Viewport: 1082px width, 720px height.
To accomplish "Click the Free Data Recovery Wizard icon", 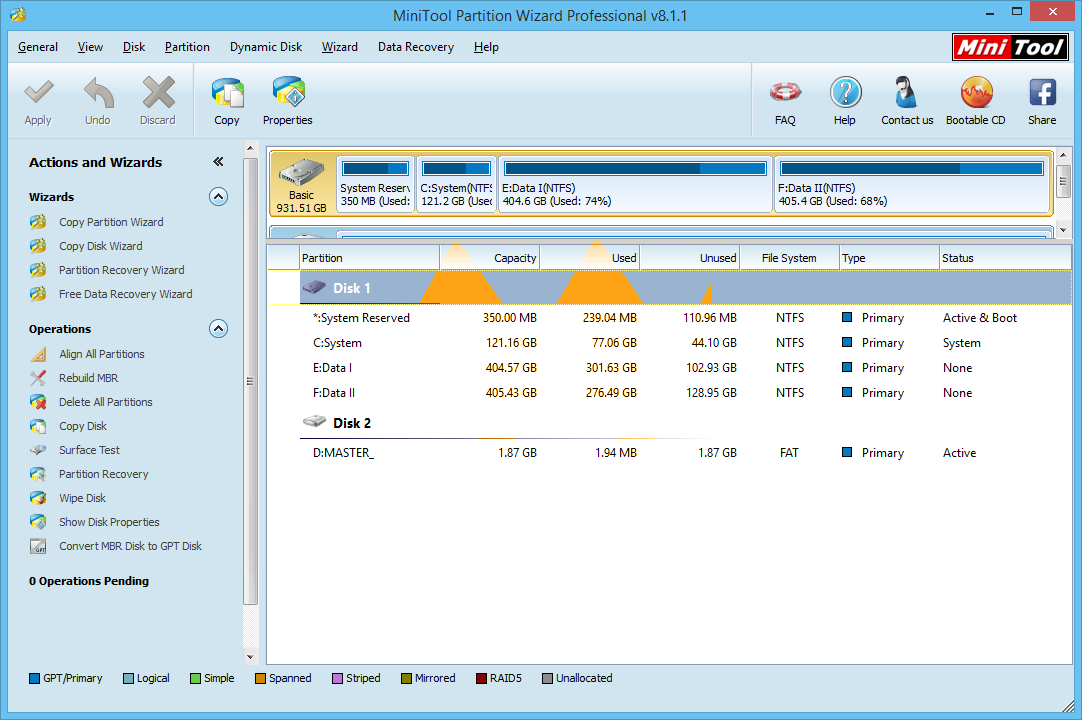I will (38, 294).
